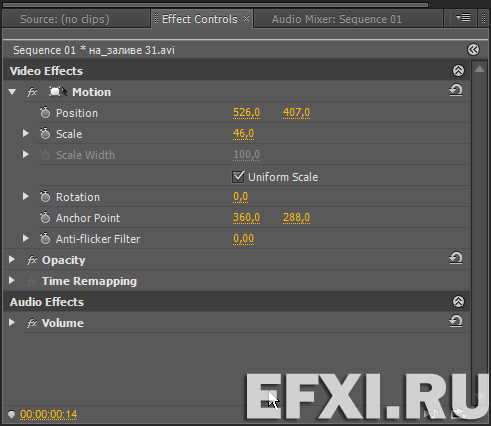
Task: Select the Effect Controls tab
Action: (200, 19)
